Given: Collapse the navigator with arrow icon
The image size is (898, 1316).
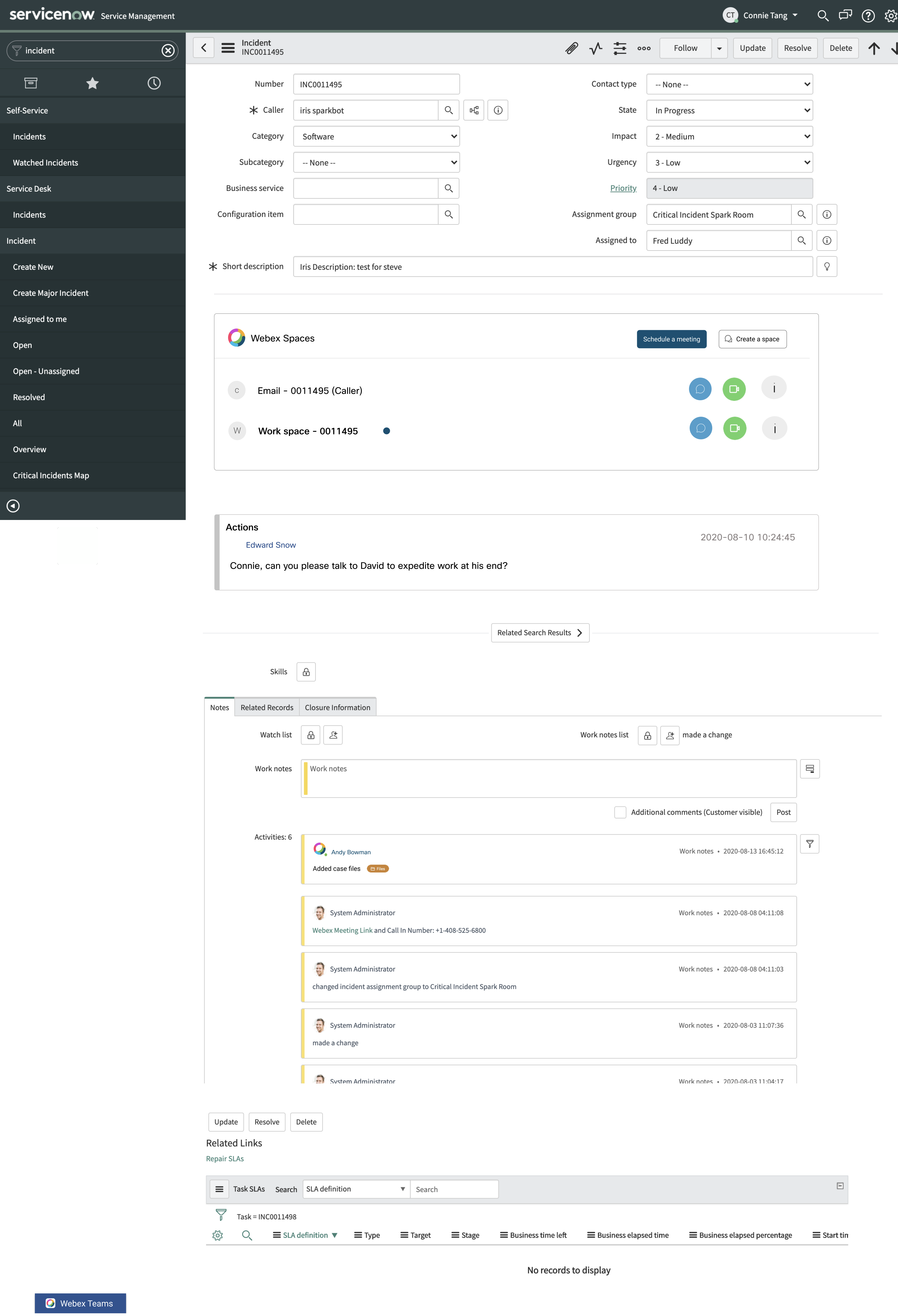Looking at the screenshot, I should 13,506.
